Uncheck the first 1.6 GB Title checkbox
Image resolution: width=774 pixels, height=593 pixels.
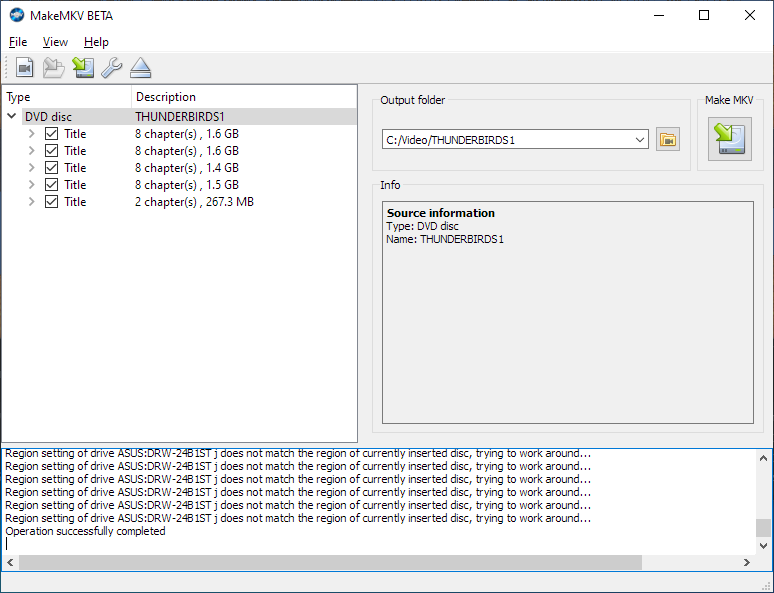[x=51, y=134]
